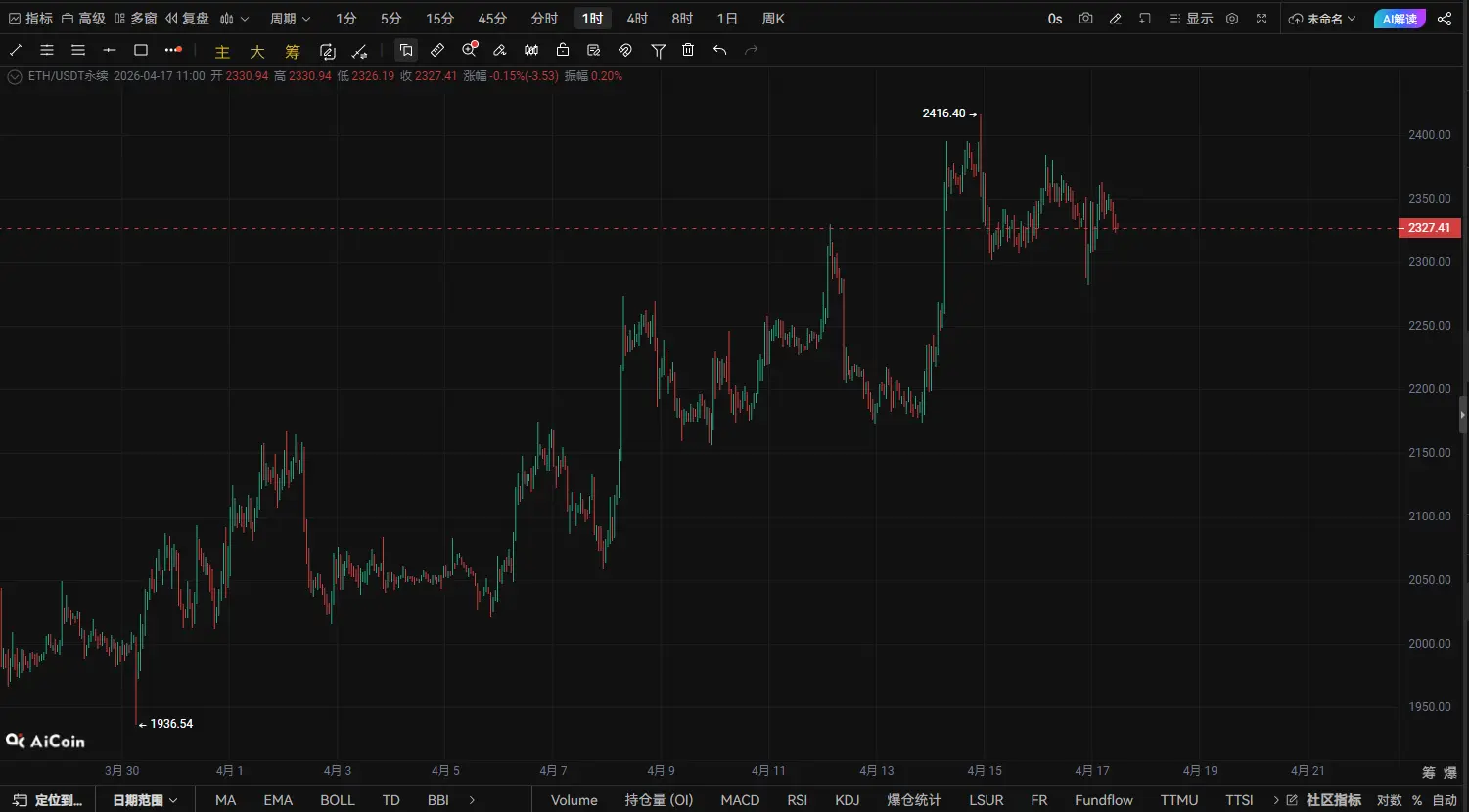The height and width of the screenshot is (812, 1469).
Task: Open chart settings hexagon icon
Action: pyautogui.click(x=1232, y=19)
